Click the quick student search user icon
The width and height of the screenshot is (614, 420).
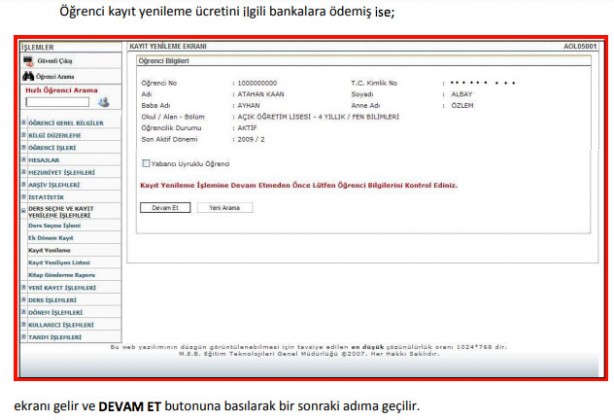coord(103,102)
